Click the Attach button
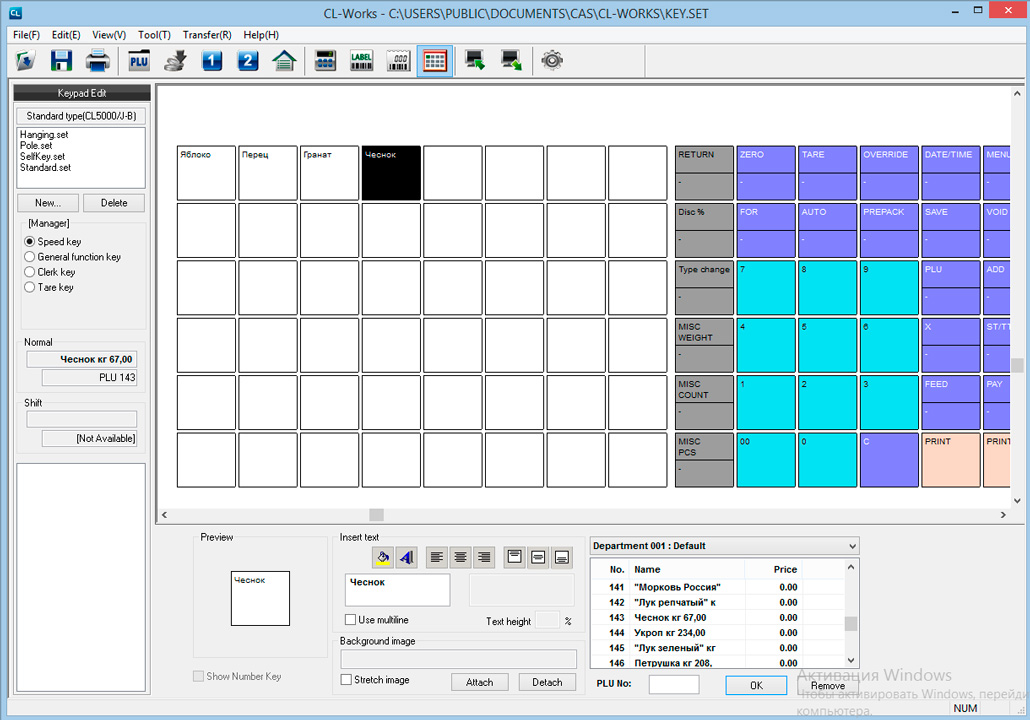Image resolution: width=1030 pixels, height=720 pixels. 479,682
